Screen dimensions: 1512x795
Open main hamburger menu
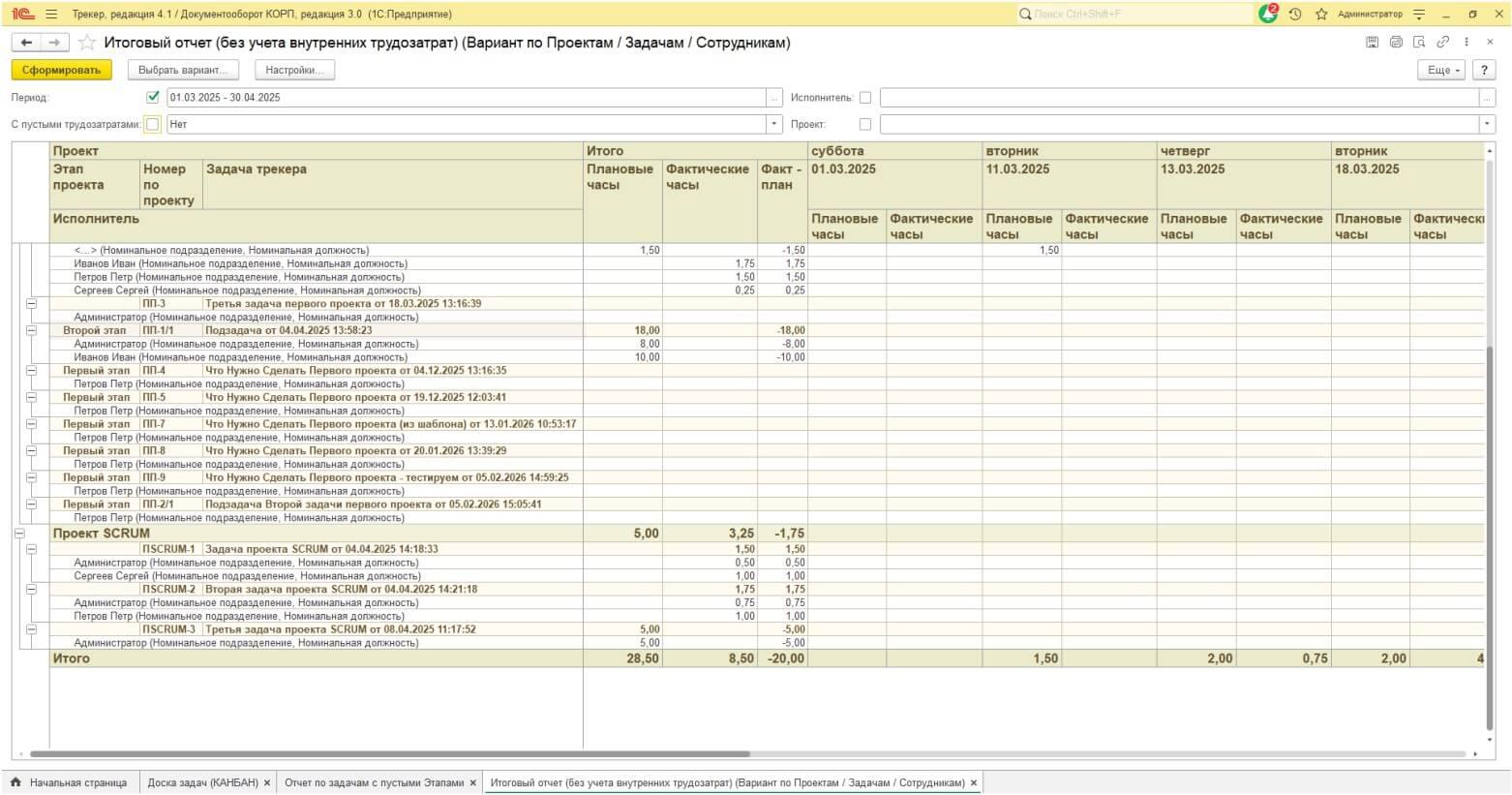click(x=51, y=15)
